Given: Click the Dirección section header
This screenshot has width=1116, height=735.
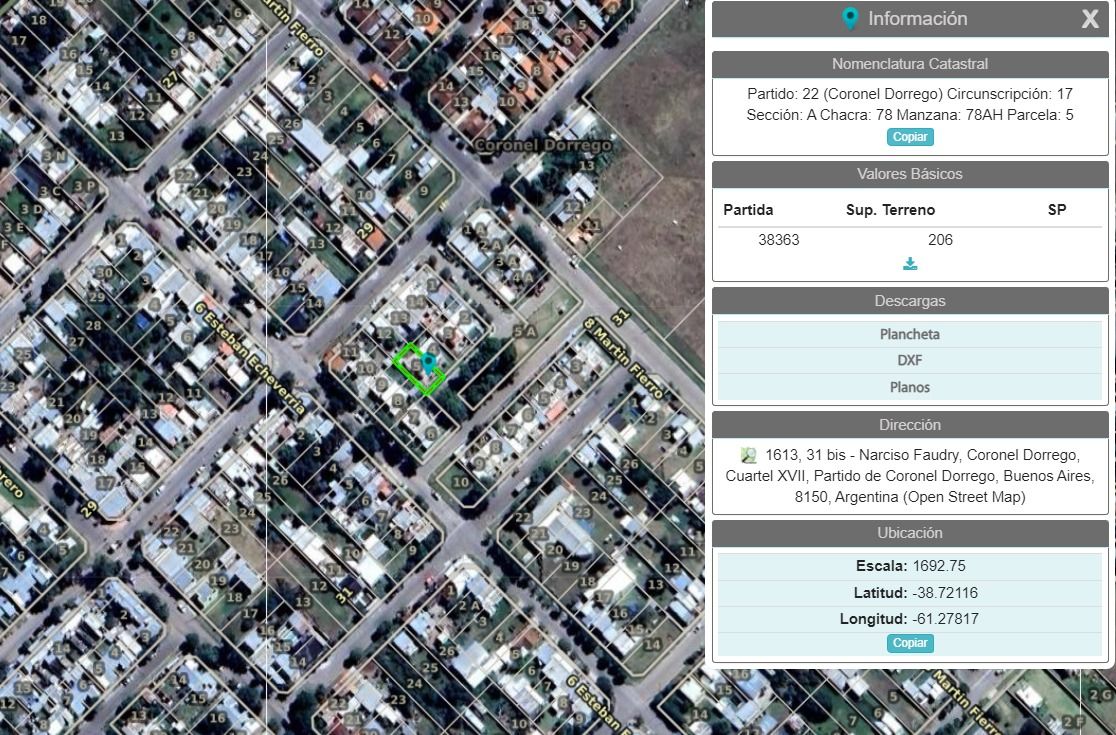Looking at the screenshot, I should point(910,425).
